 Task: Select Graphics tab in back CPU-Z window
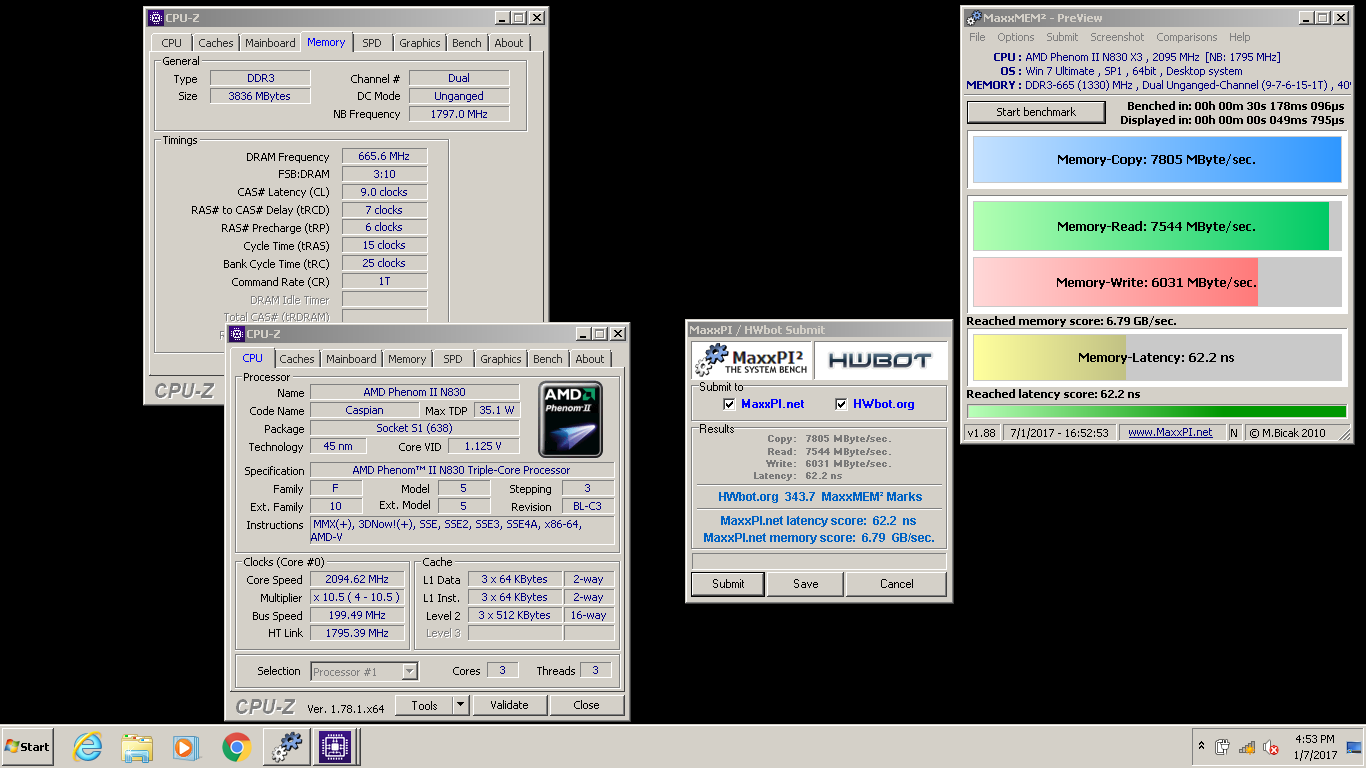click(420, 43)
